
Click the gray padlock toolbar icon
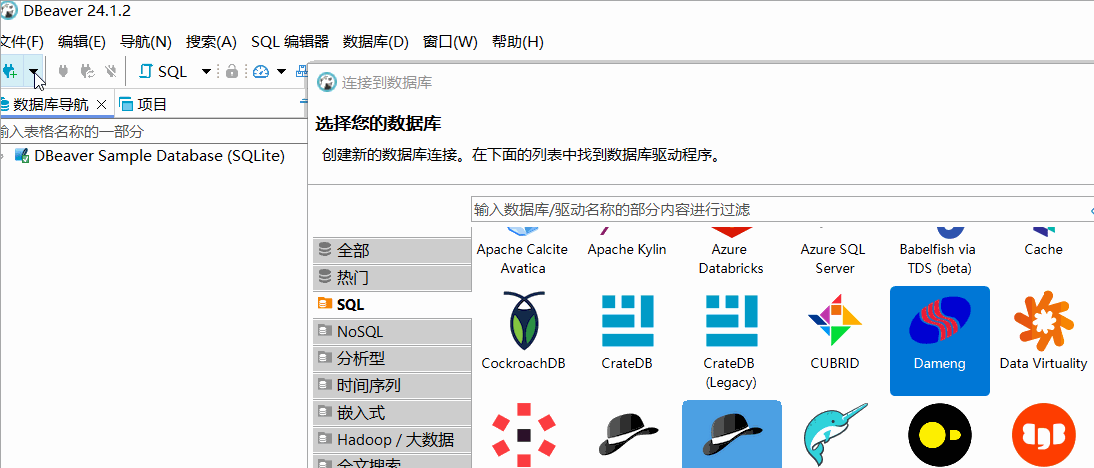click(232, 71)
